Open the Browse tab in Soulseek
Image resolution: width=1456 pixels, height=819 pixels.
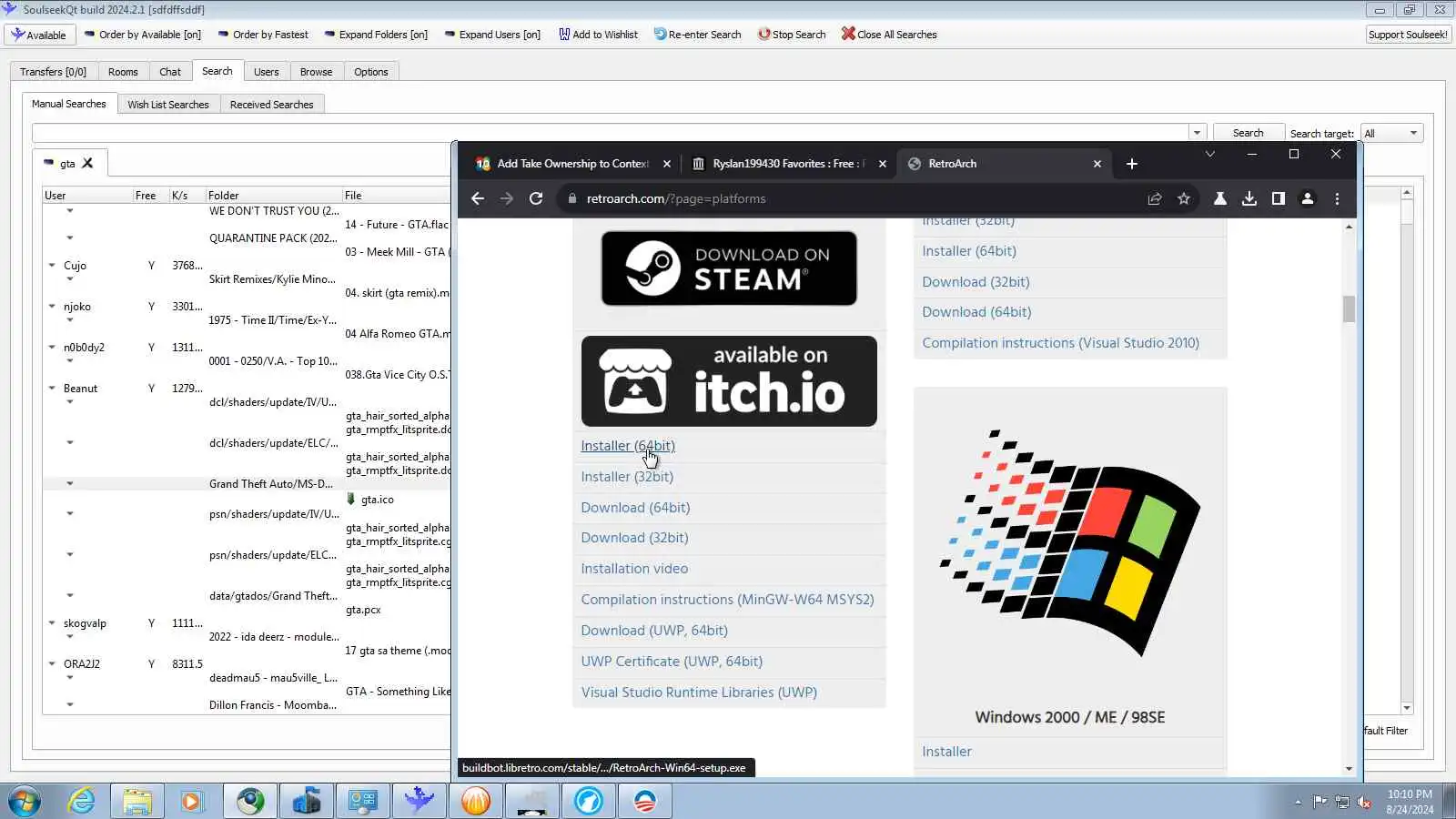[x=316, y=72]
